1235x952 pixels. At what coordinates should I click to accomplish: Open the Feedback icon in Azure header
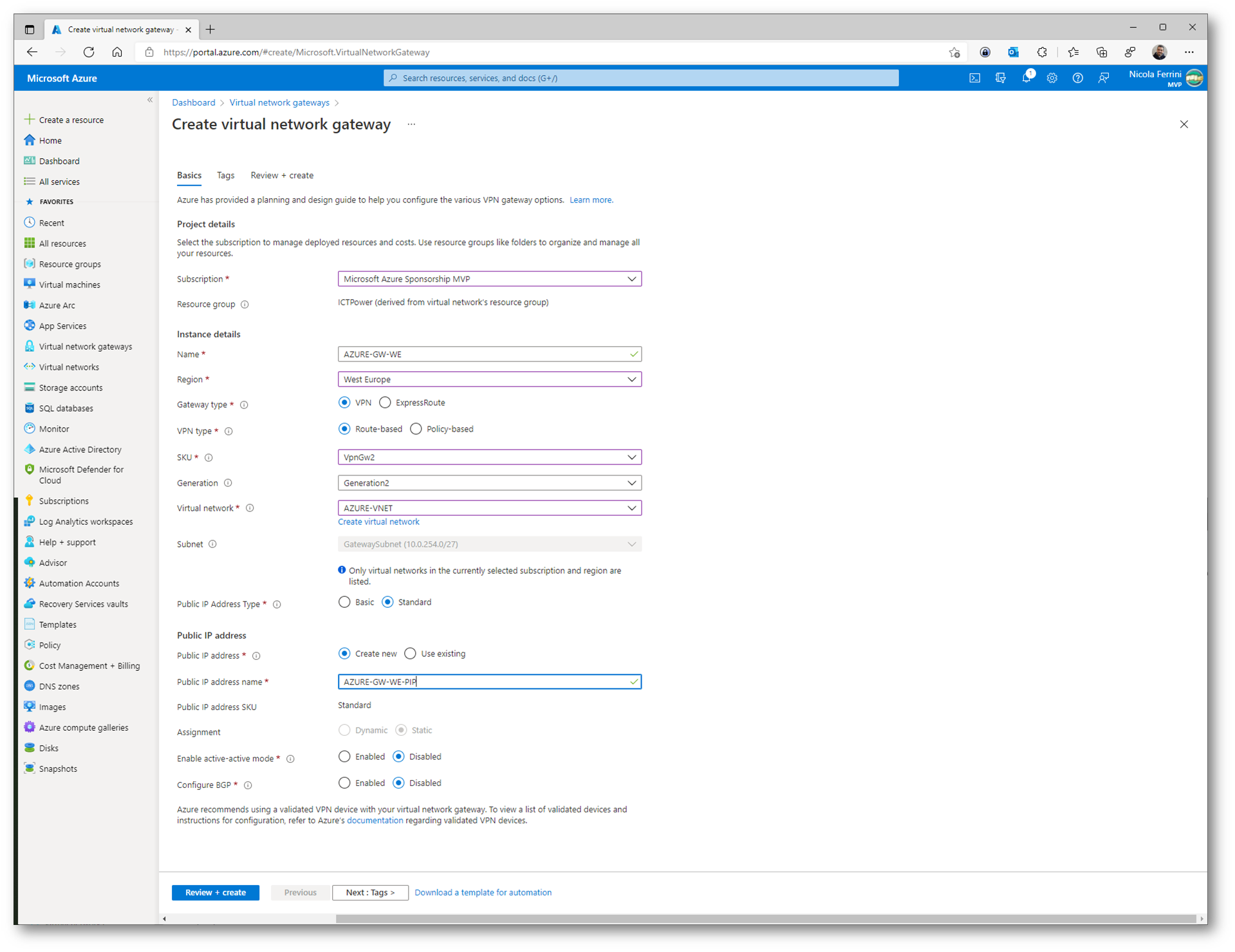click(1104, 78)
